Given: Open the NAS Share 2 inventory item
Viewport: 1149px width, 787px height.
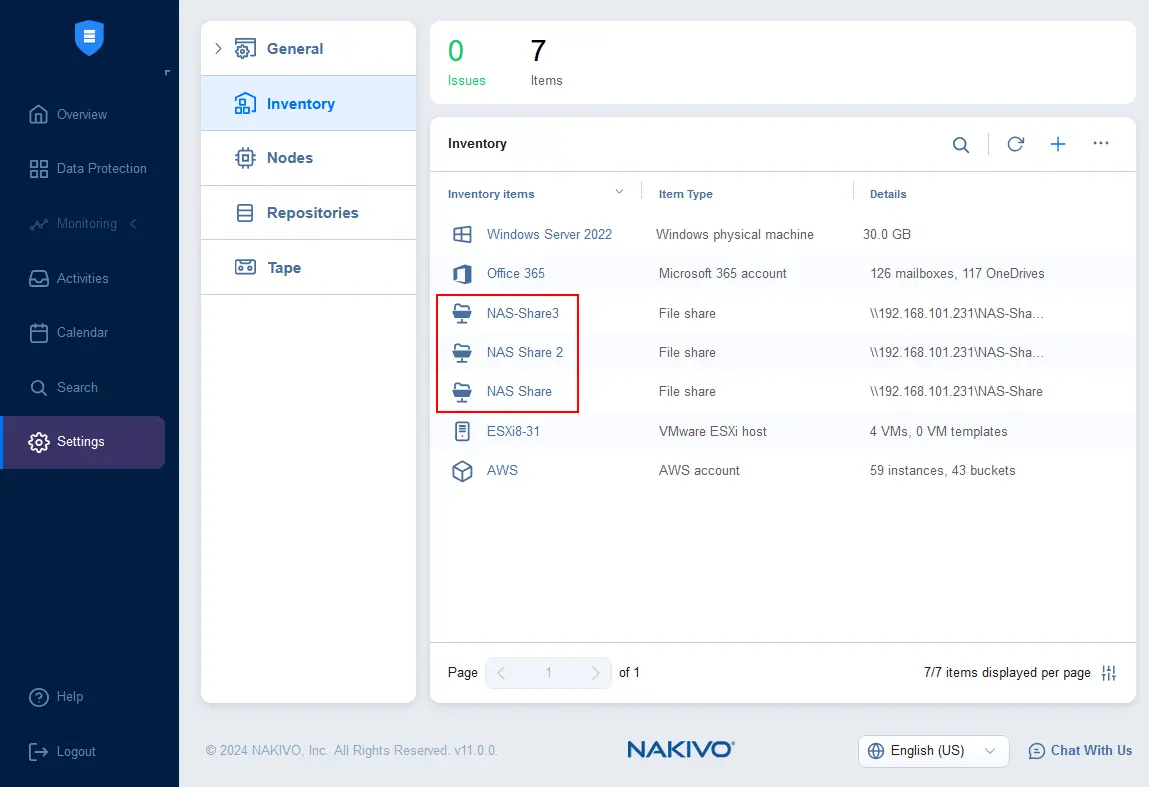Looking at the screenshot, I should click(x=525, y=352).
